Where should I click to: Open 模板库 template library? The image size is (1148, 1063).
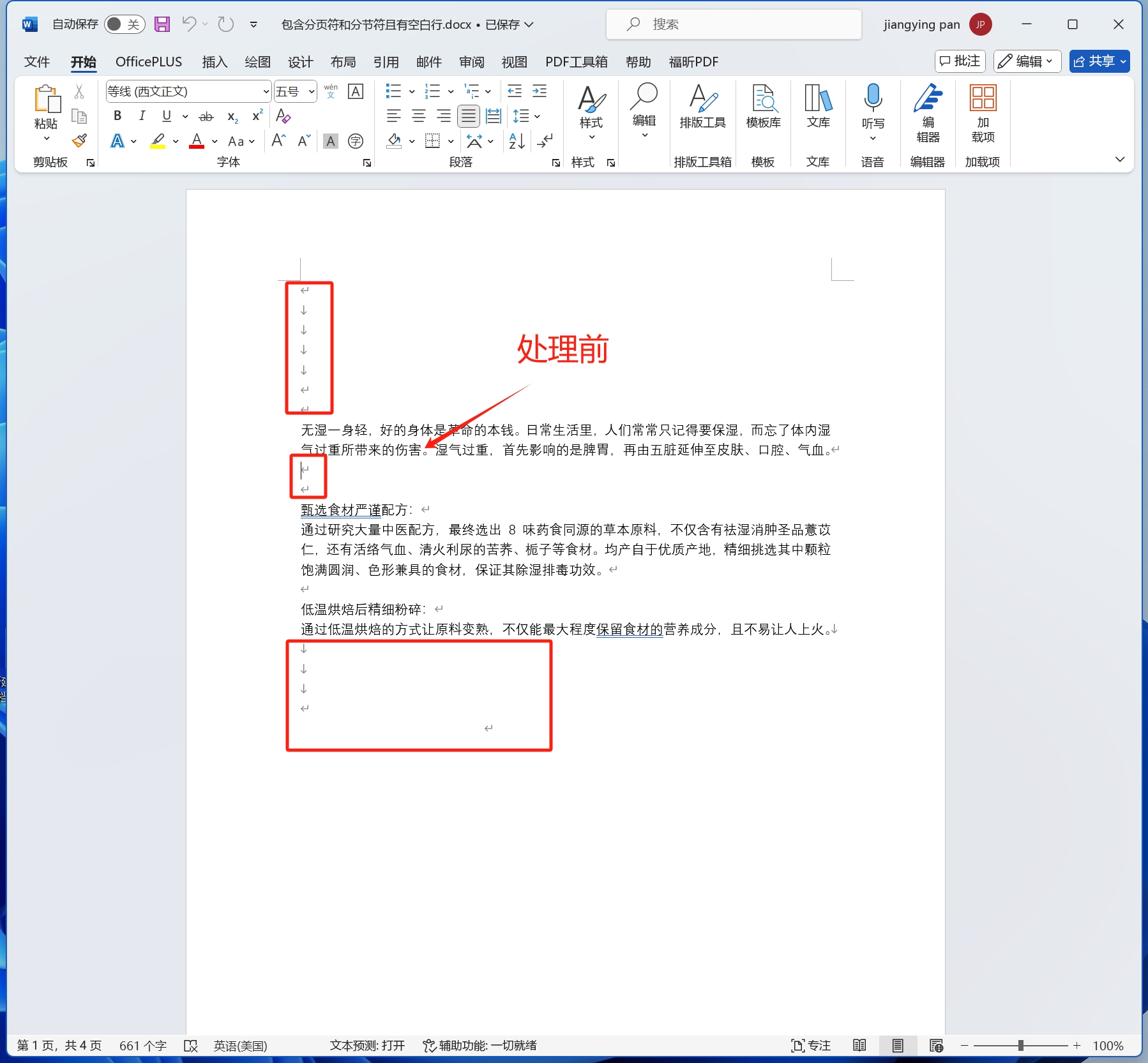click(x=764, y=107)
